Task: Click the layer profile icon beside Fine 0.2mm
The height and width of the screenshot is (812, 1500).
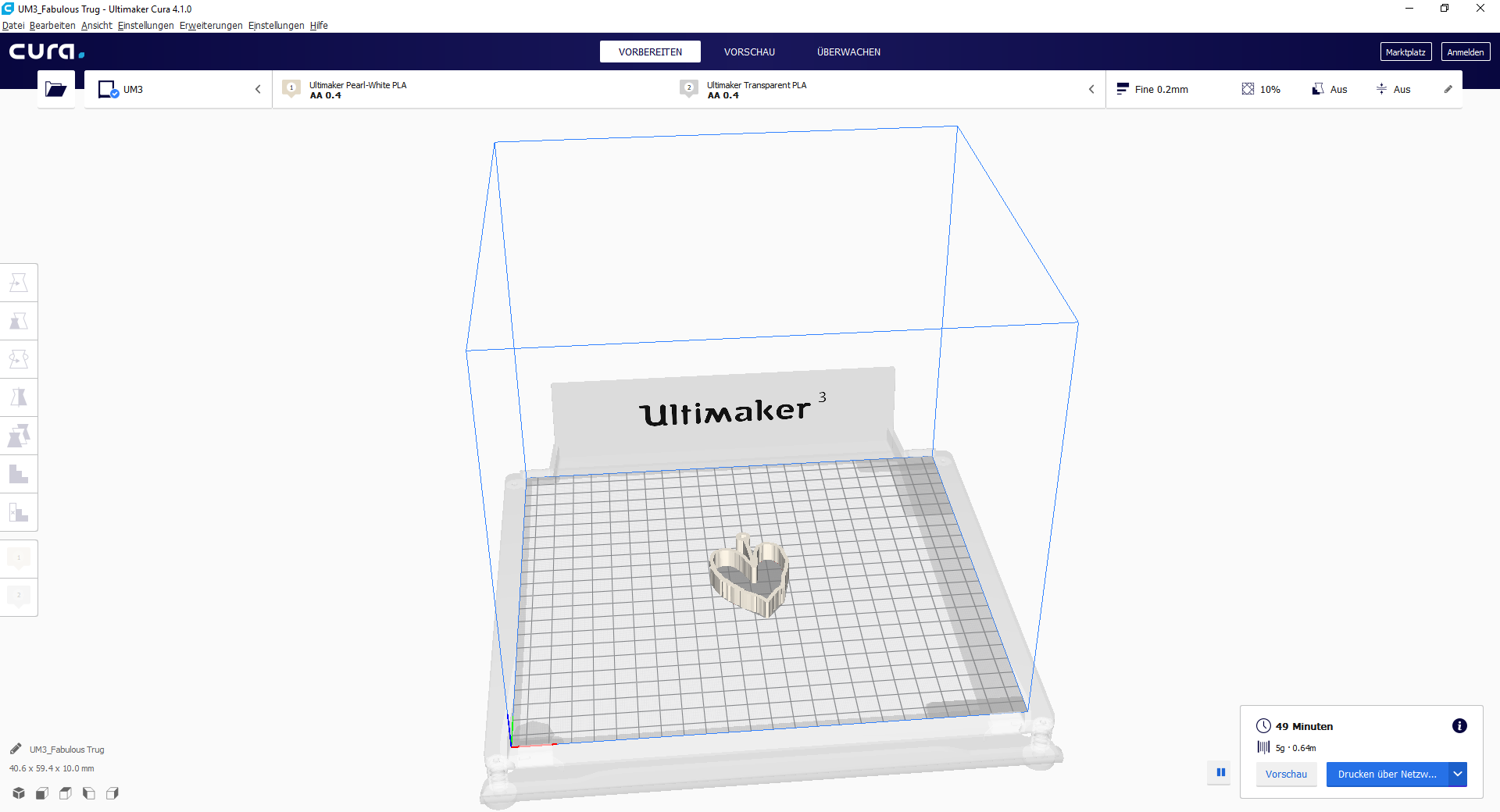Action: (1123, 89)
